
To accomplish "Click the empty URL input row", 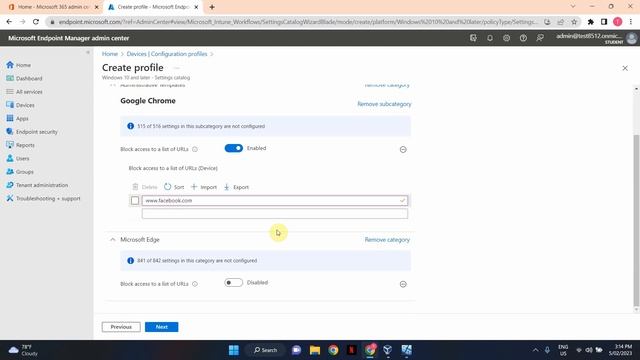I will point(274,213).
